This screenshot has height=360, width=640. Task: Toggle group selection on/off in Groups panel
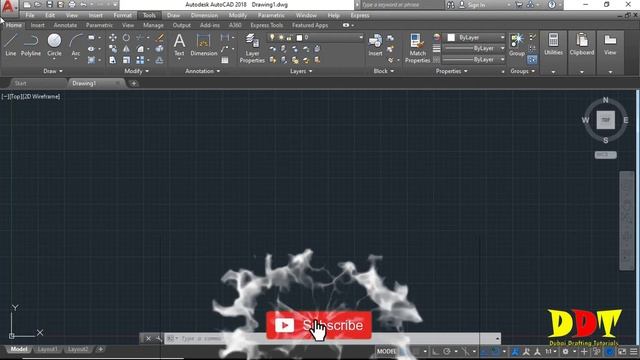(532, 60)
